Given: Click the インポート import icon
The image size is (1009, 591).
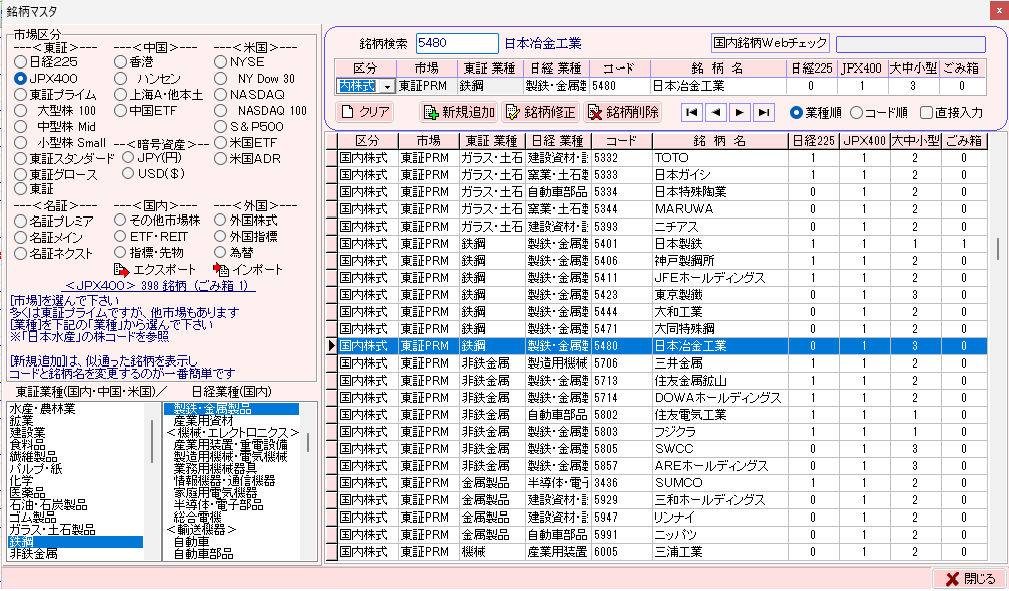Looking at the screenshot, I should pyautogui.click(x=222, y=270).
